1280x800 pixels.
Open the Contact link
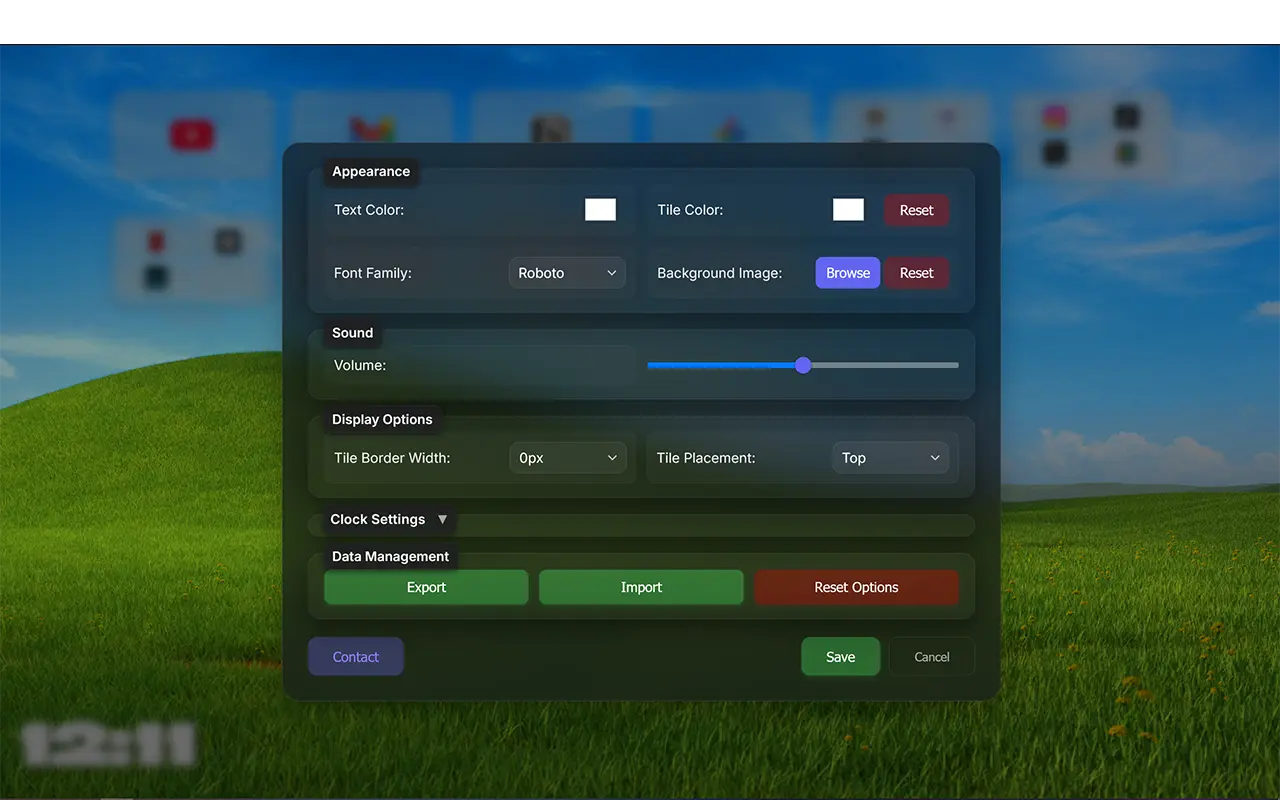coord(356,657)
